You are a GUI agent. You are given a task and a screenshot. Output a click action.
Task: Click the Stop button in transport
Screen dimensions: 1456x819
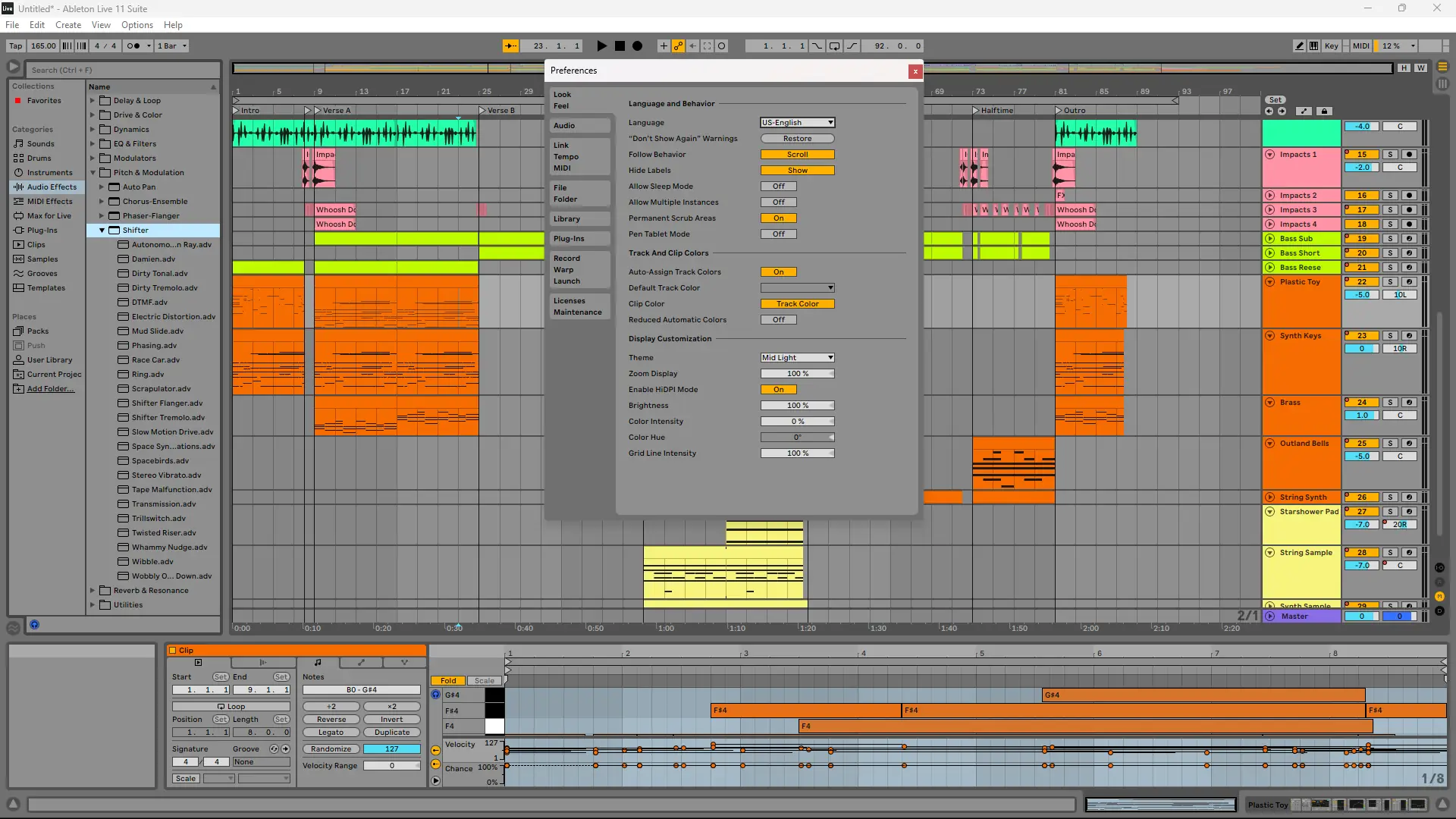(620, 46)
